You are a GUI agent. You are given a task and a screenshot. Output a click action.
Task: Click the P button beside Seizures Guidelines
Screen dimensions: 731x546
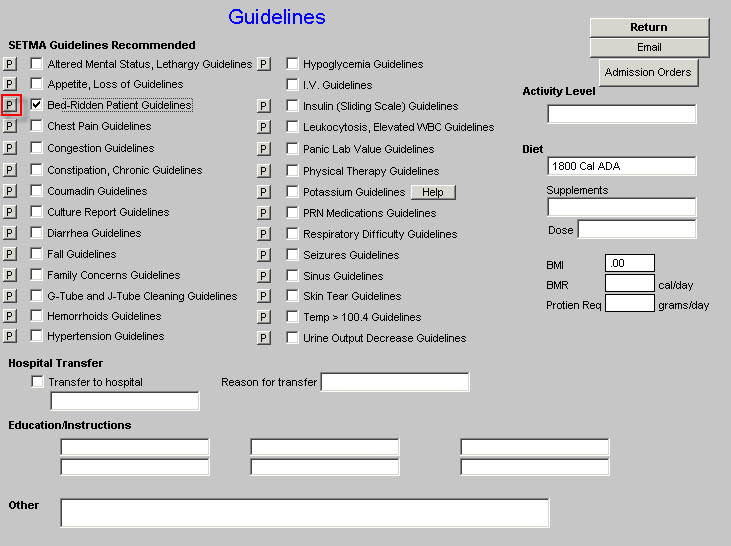[263, 255]
